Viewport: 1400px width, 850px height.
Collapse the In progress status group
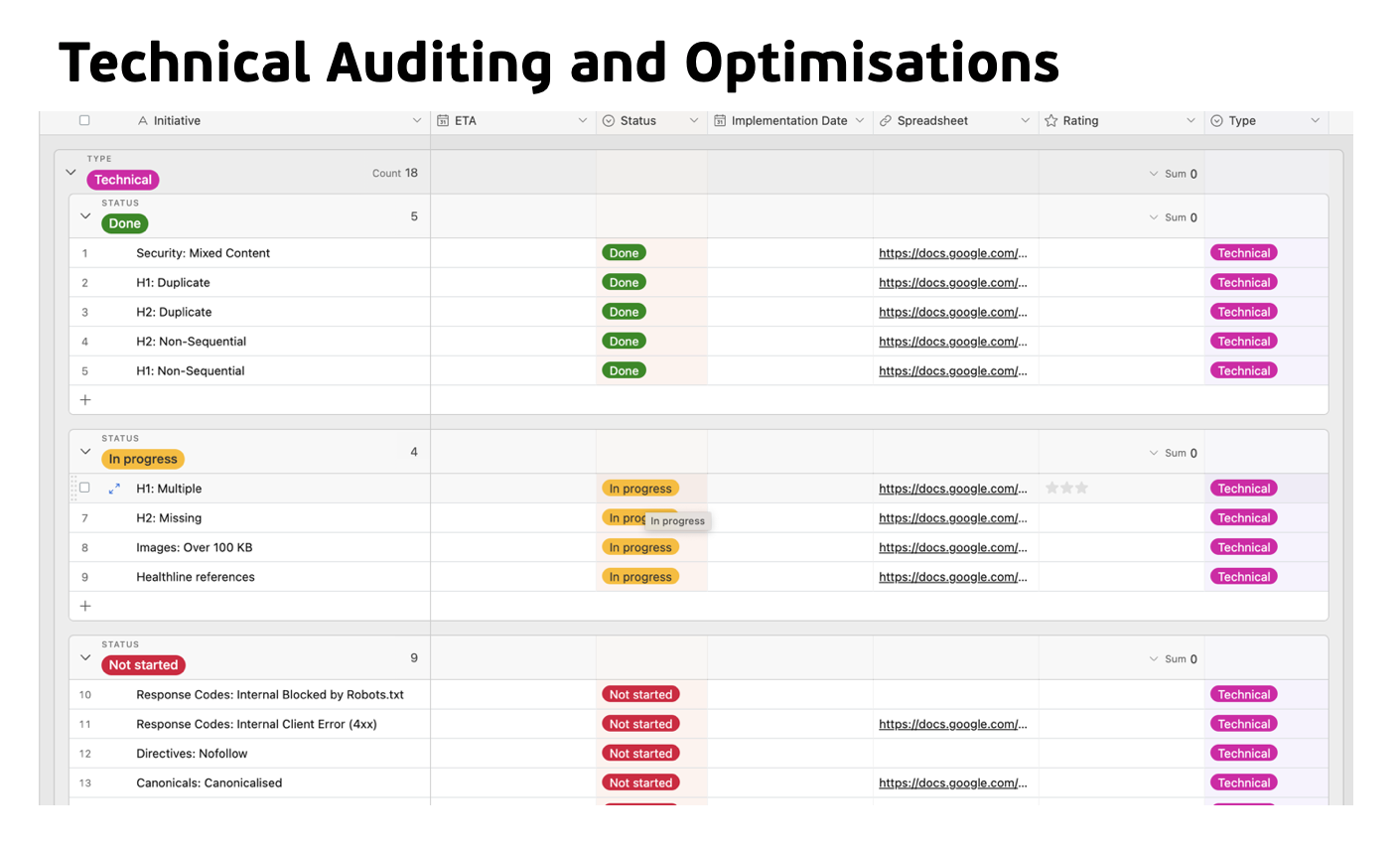point(85,452)
